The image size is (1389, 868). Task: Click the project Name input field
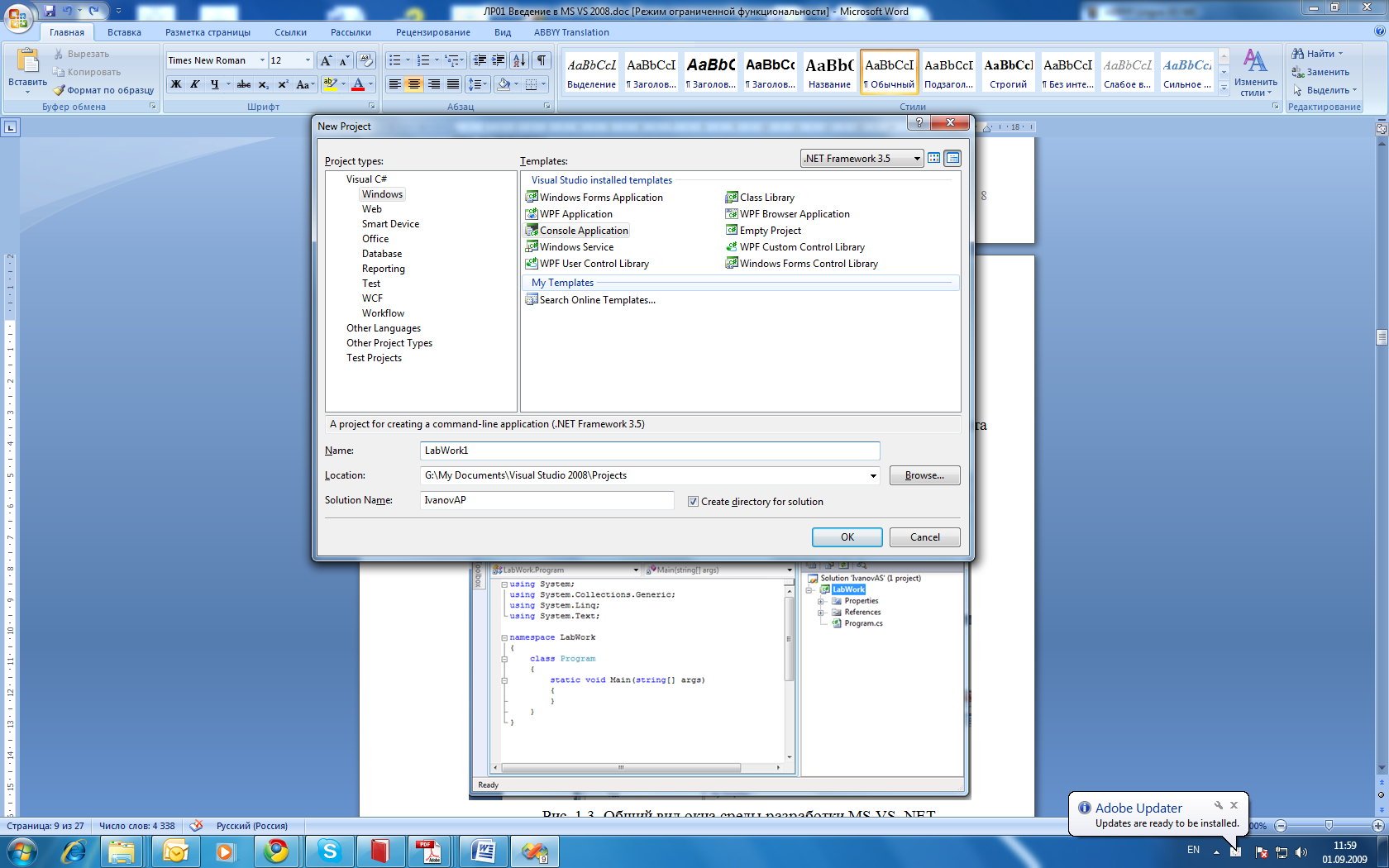tap(650, 451)
